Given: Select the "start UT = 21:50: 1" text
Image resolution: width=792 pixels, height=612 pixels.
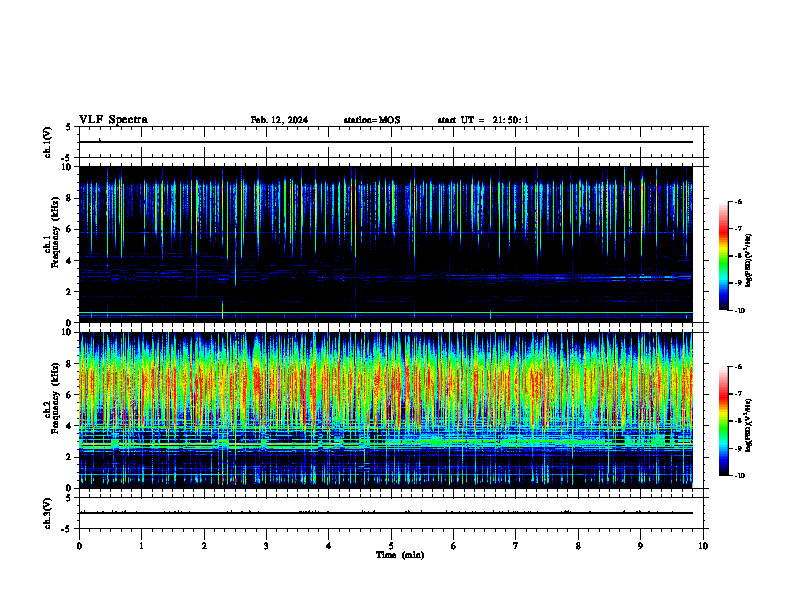Looking at the screenshot, I should 483,120.
